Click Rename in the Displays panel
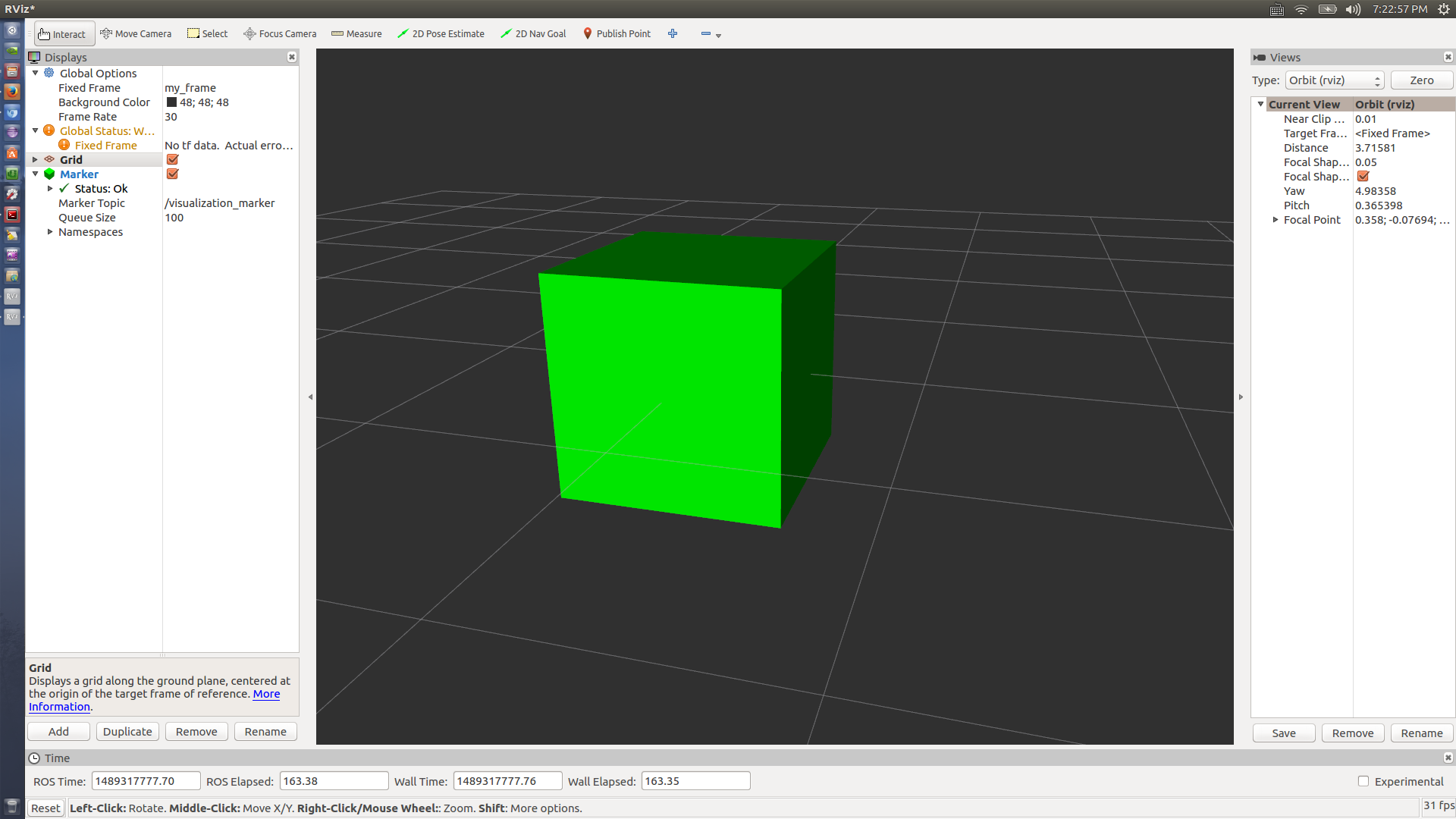The height and width of the screenshot is (819, 1456). click(265, 732)
